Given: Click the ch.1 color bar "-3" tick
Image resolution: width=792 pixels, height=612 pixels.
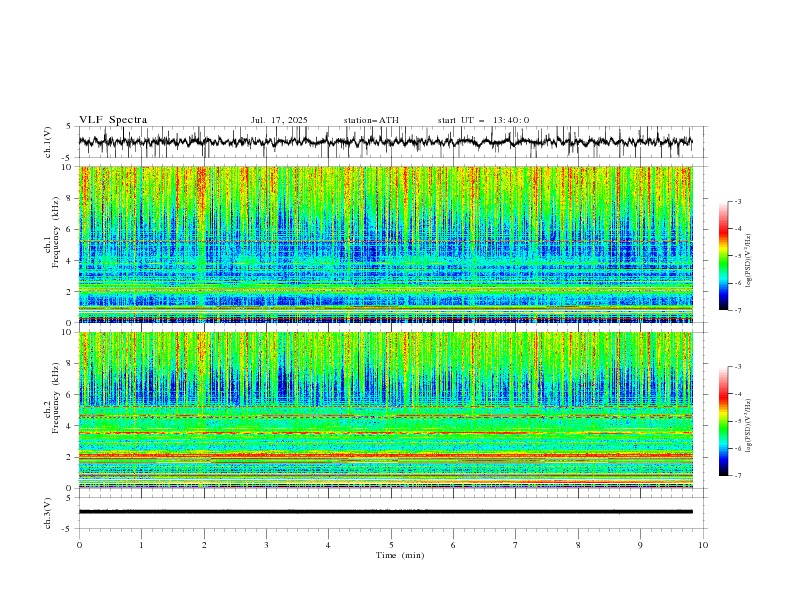Looking at the screenshot, I should tap(737, 201).
